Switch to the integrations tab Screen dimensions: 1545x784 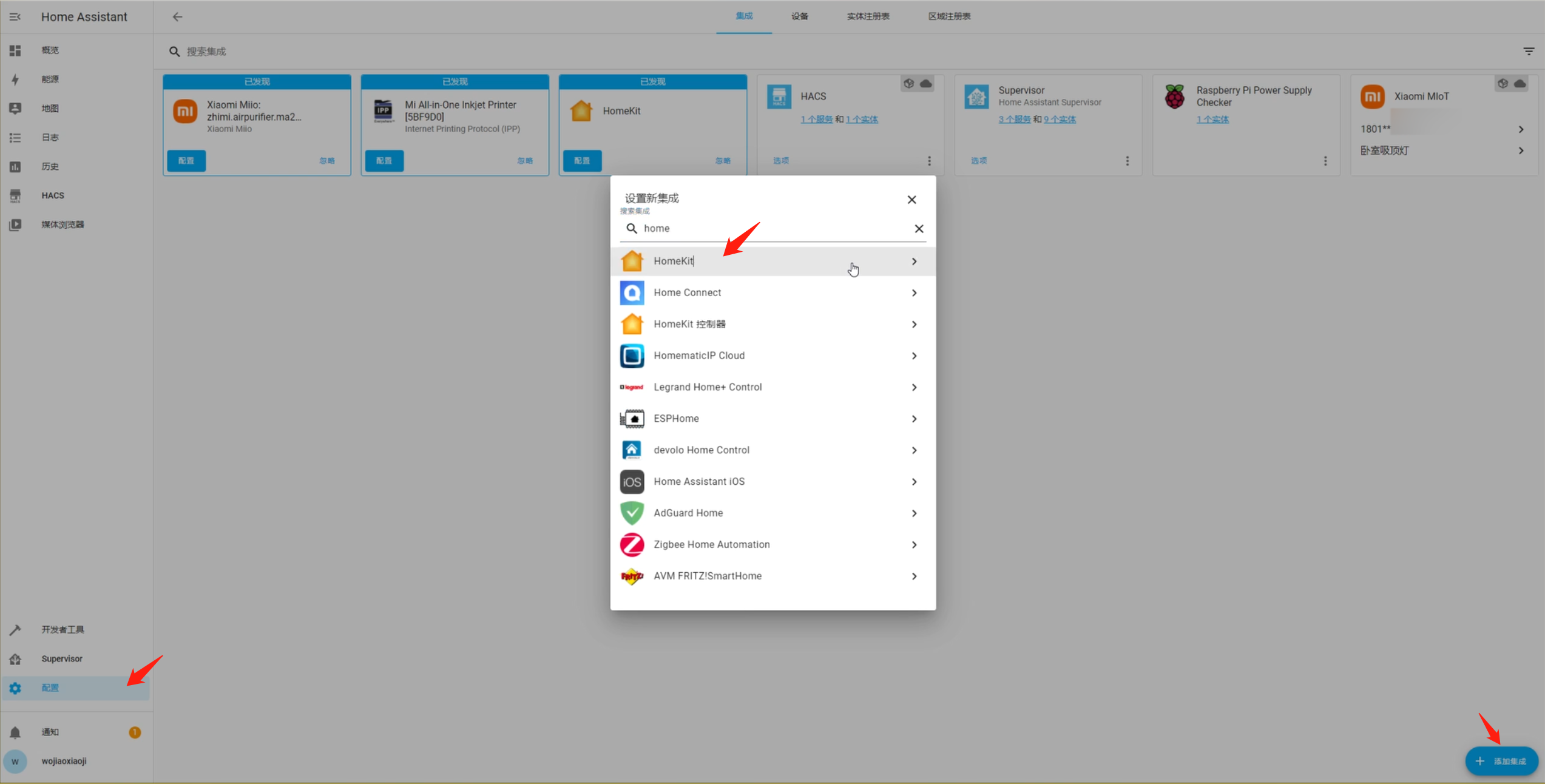pos(744,16)
